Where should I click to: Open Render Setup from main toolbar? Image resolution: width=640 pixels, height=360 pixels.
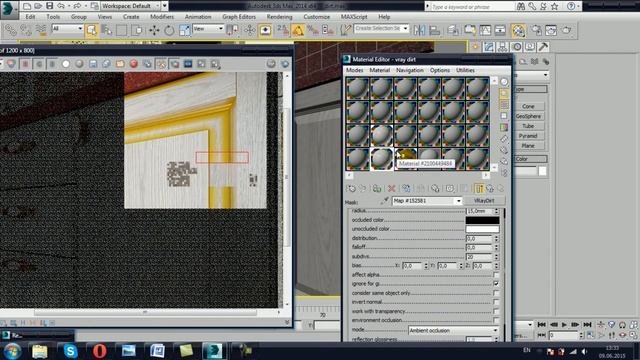click(x=537, y=30)
